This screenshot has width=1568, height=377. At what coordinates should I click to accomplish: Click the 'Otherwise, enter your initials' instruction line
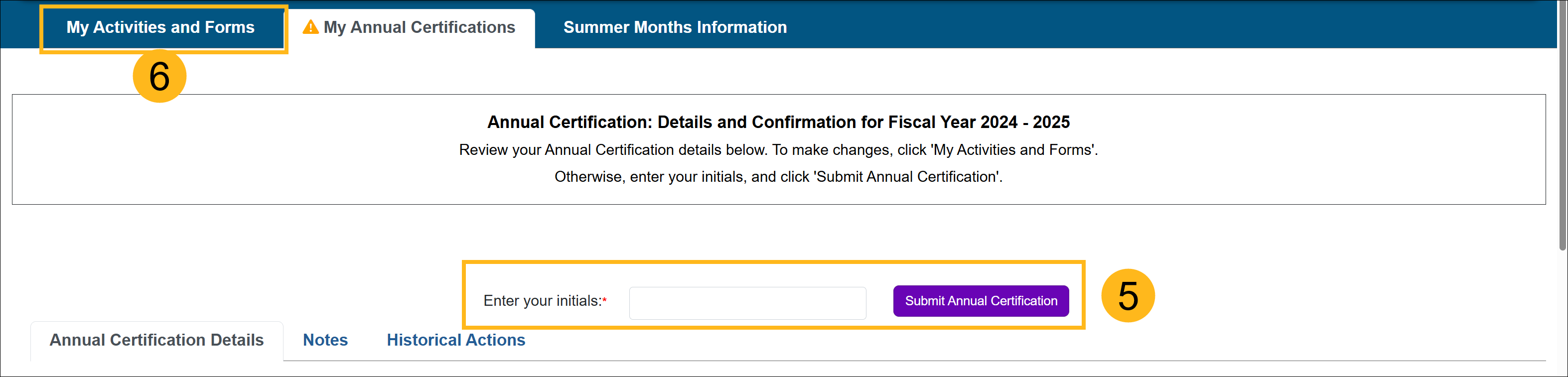(x=778, y=177)
